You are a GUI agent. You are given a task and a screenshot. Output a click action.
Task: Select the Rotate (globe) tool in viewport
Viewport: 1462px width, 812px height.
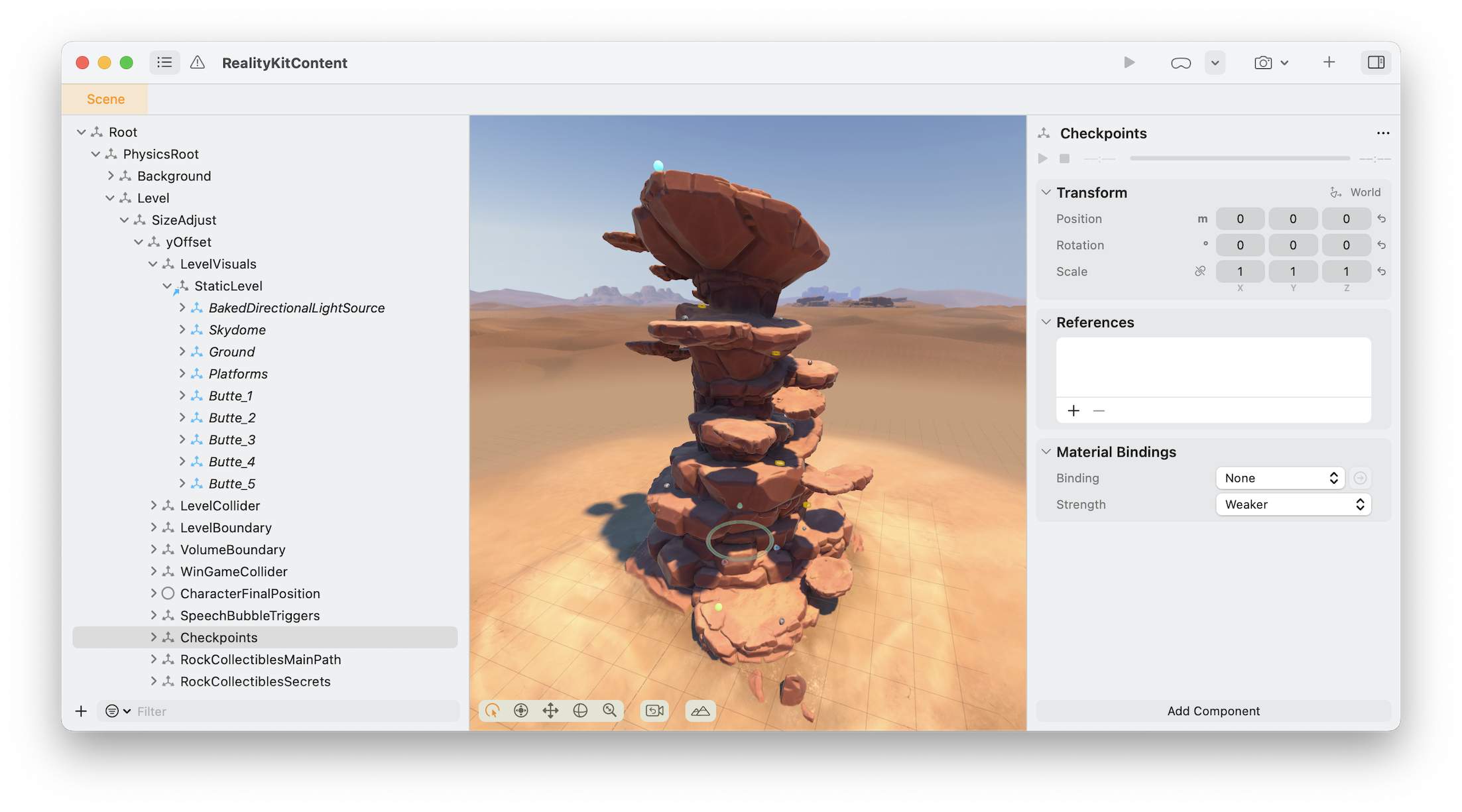(x=581, y=710)
